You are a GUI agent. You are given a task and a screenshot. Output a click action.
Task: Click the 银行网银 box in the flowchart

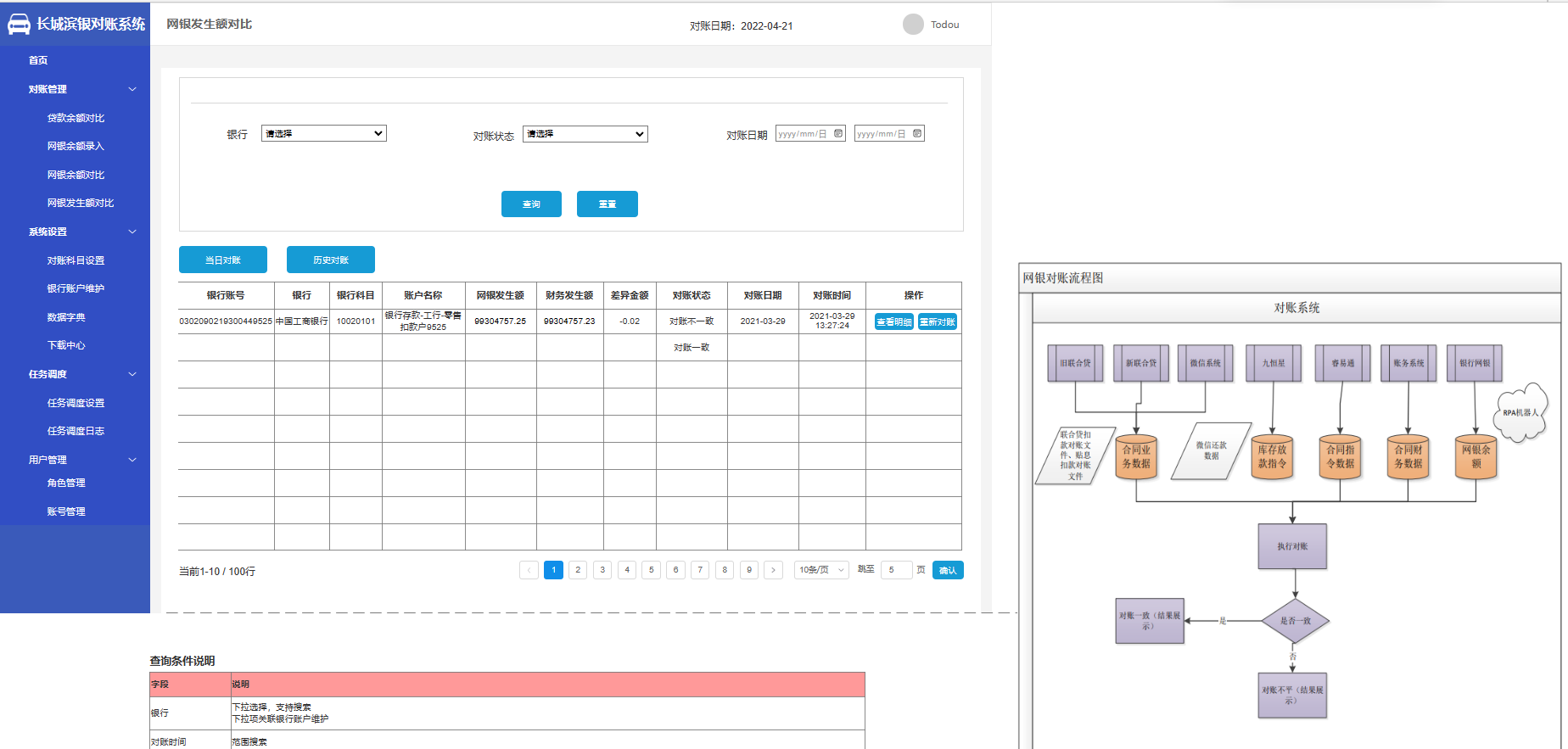tap(1475, 363)
